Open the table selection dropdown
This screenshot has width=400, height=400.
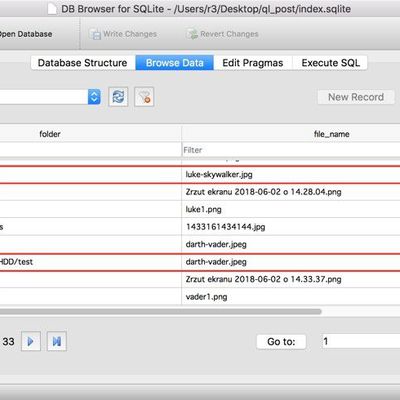pos(94,97)
